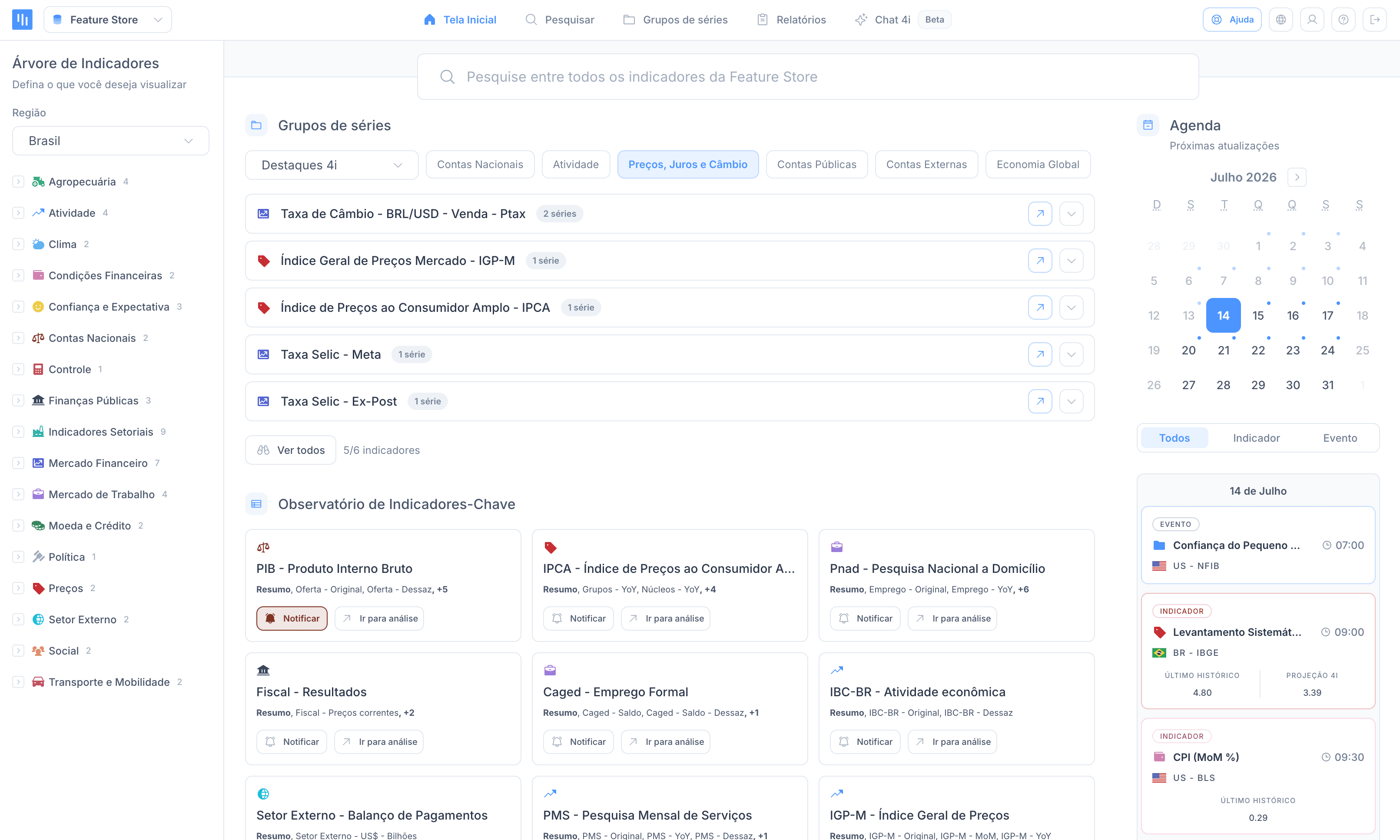This screenshot has width=1400, height=840.
Task: Click the Confiança e Expectativa smiley icon
Action: [x=38, y=307]
